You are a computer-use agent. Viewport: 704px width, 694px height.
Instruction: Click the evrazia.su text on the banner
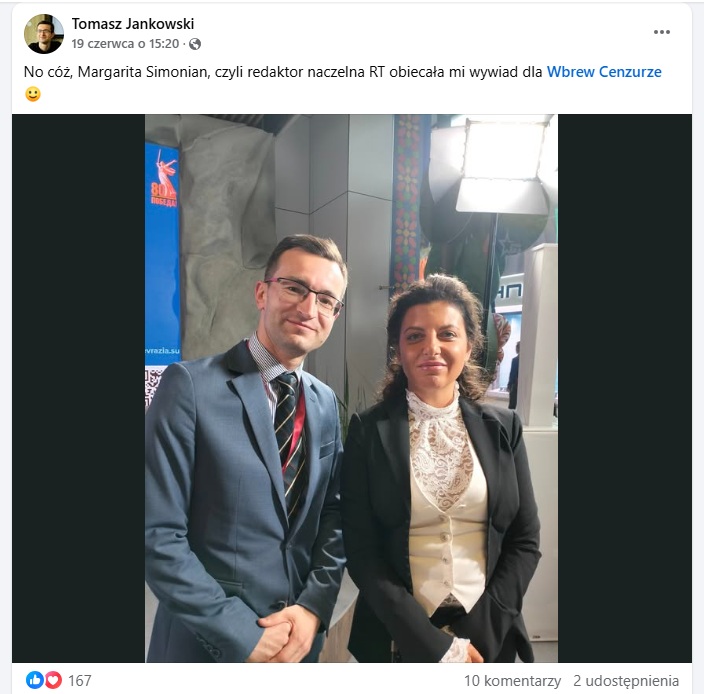point(163,350)
